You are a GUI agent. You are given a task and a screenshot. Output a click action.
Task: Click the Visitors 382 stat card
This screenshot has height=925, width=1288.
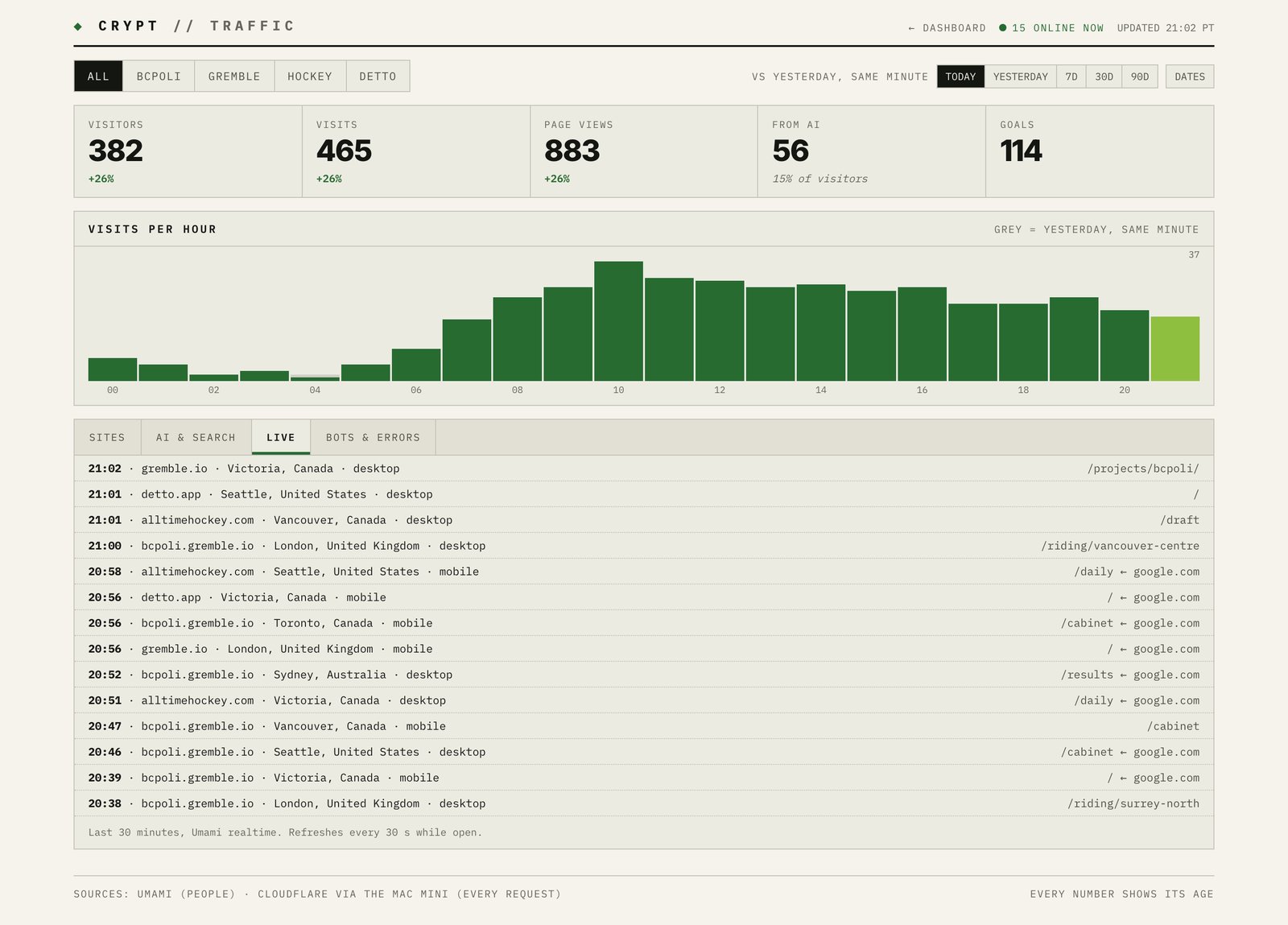(x=188, y=151)
